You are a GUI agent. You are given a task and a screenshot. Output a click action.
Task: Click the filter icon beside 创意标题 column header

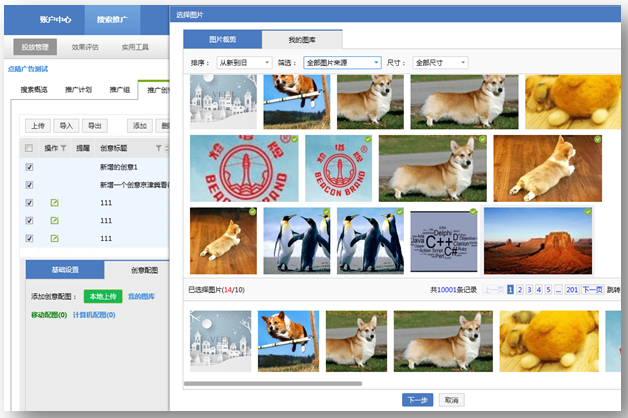click(x=157, y=149)
